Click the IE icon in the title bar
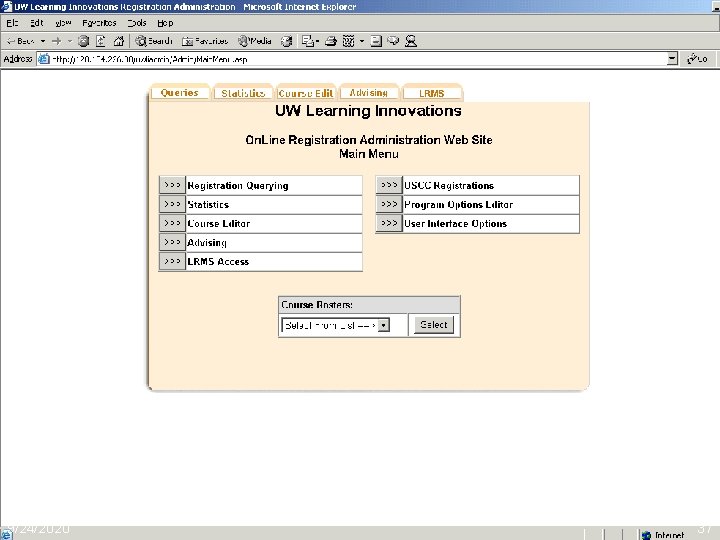 point(6,6)
